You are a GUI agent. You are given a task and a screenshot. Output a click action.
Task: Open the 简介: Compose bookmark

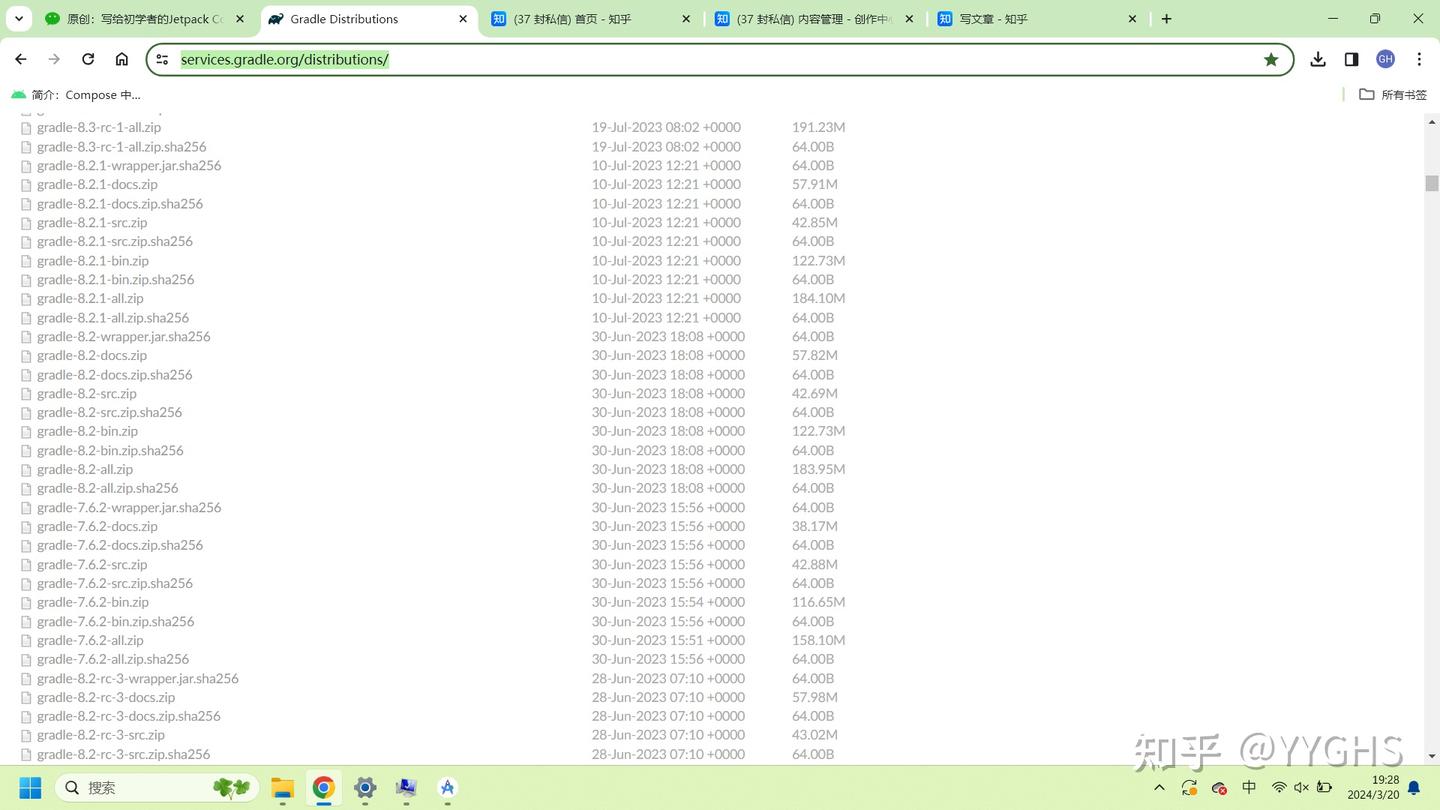pos(76,95)
